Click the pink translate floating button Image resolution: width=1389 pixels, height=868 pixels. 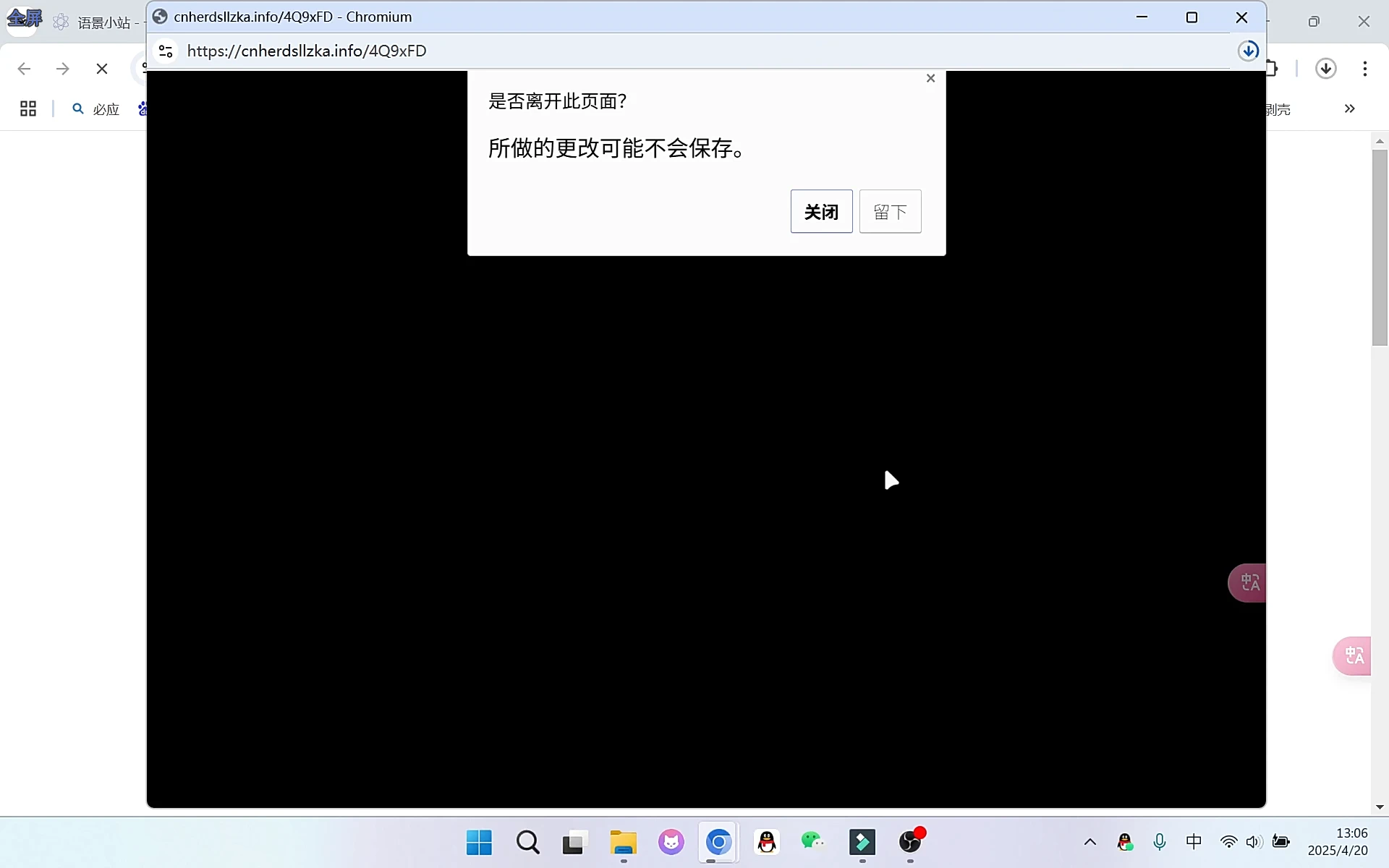1353,656
